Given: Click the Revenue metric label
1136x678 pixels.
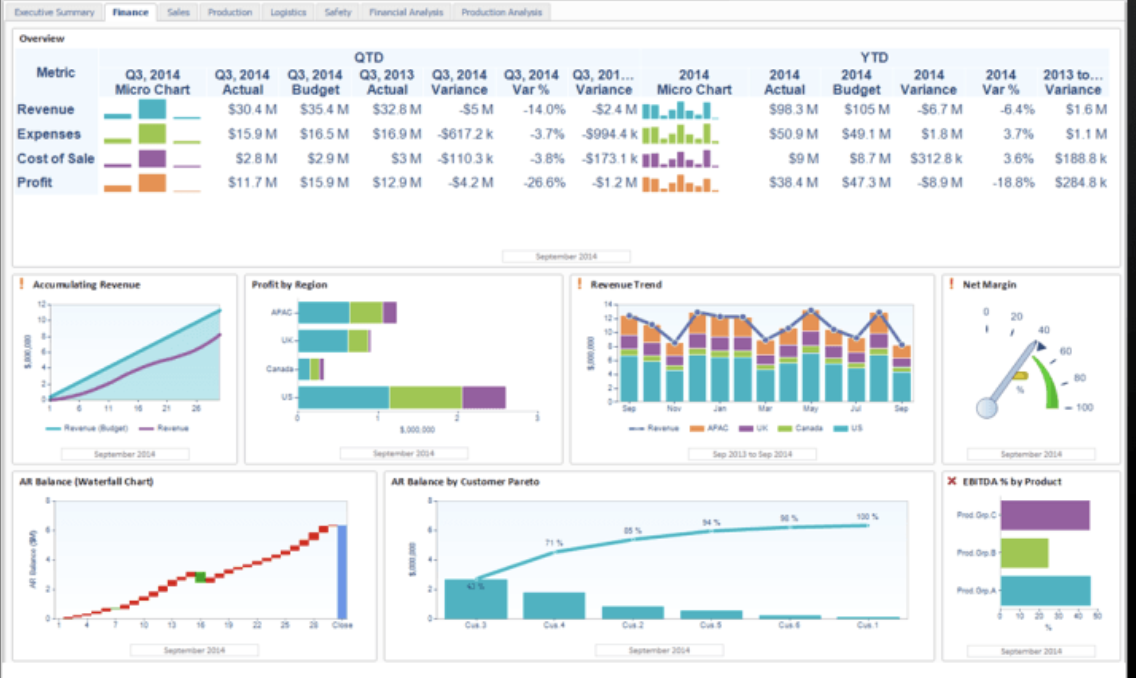Looking at the screenshot, I should tap(46, 109).
